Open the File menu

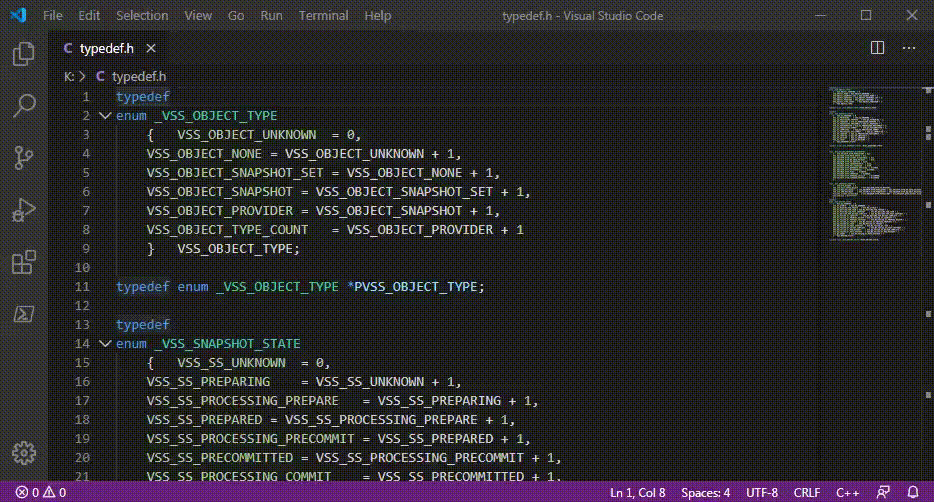(x=52, y=15)
